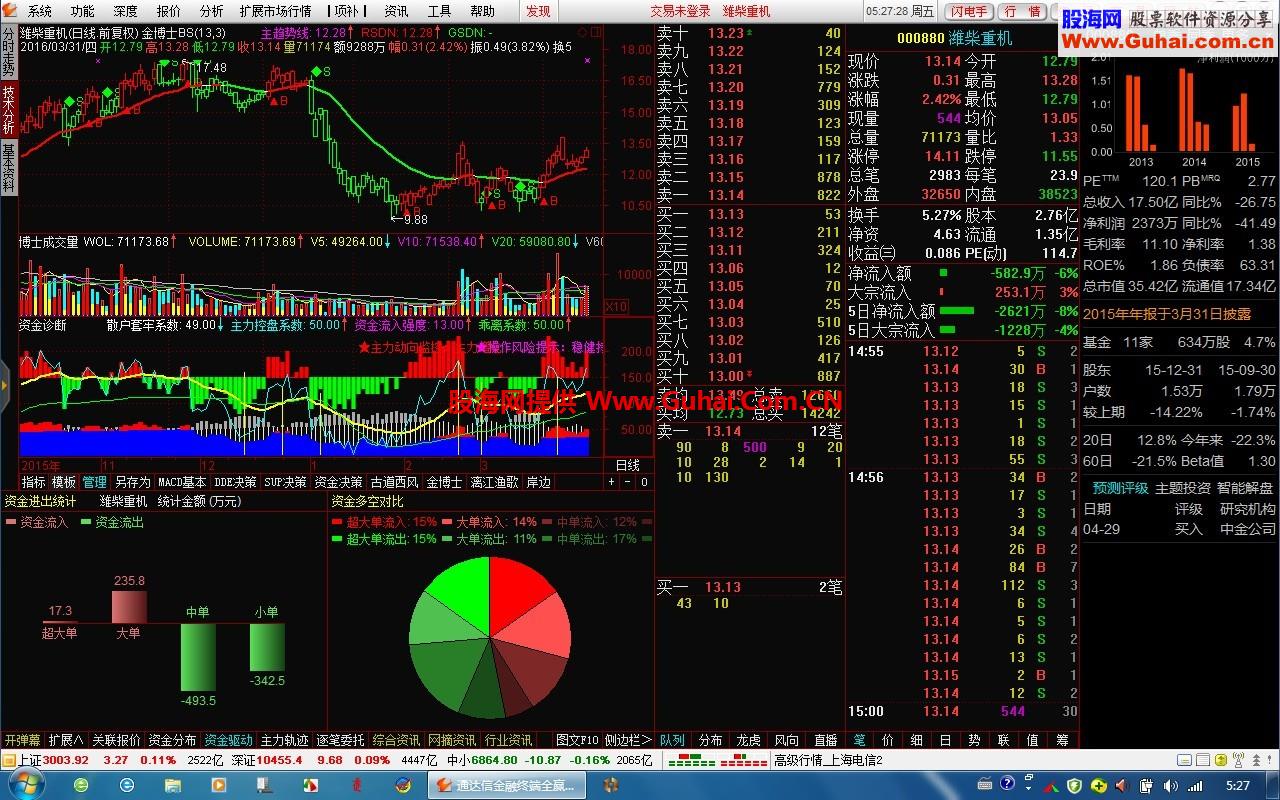The image size is (1280, 800).
Task: Select the SUP决策 template
Action: click(285, 482)
